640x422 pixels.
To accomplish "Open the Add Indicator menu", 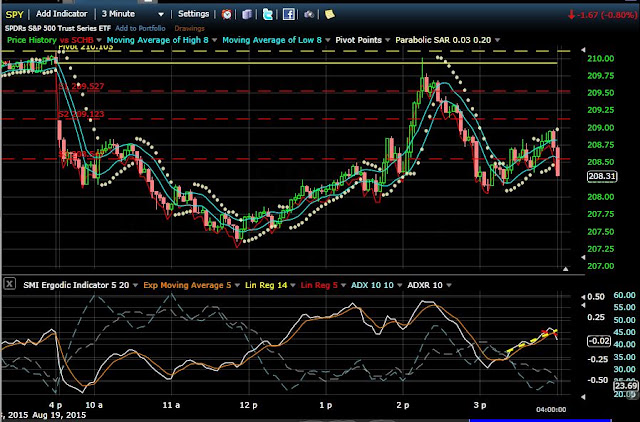I will (62, 14).
